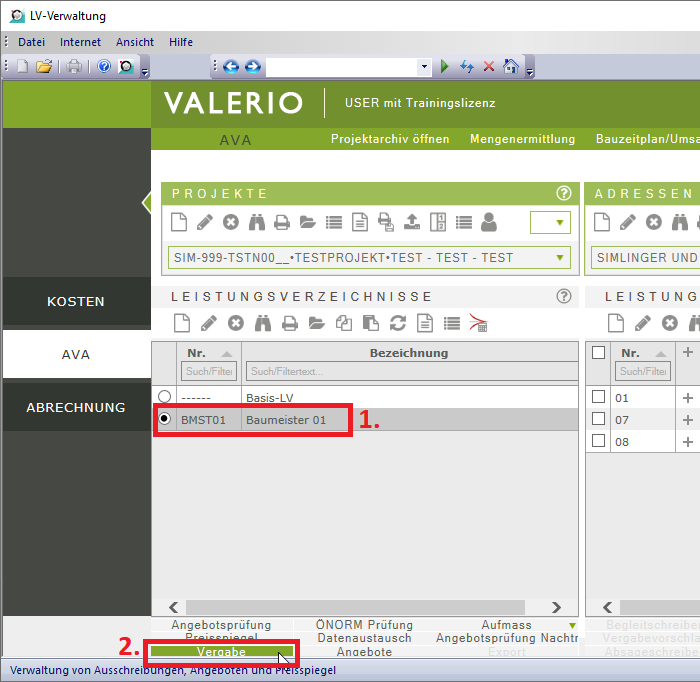Click the upload icon in Projekte toolbar

pyautogui.click(x=411, y=222)
